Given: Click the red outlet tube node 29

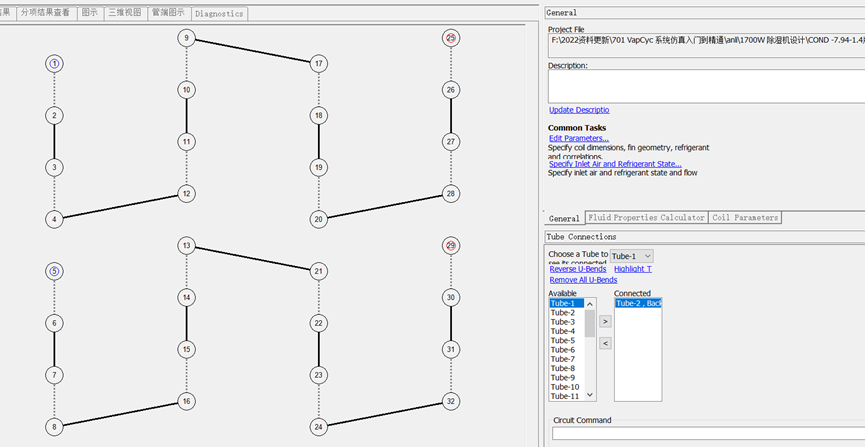Looking at the screenshot, I should coord(451,246).
